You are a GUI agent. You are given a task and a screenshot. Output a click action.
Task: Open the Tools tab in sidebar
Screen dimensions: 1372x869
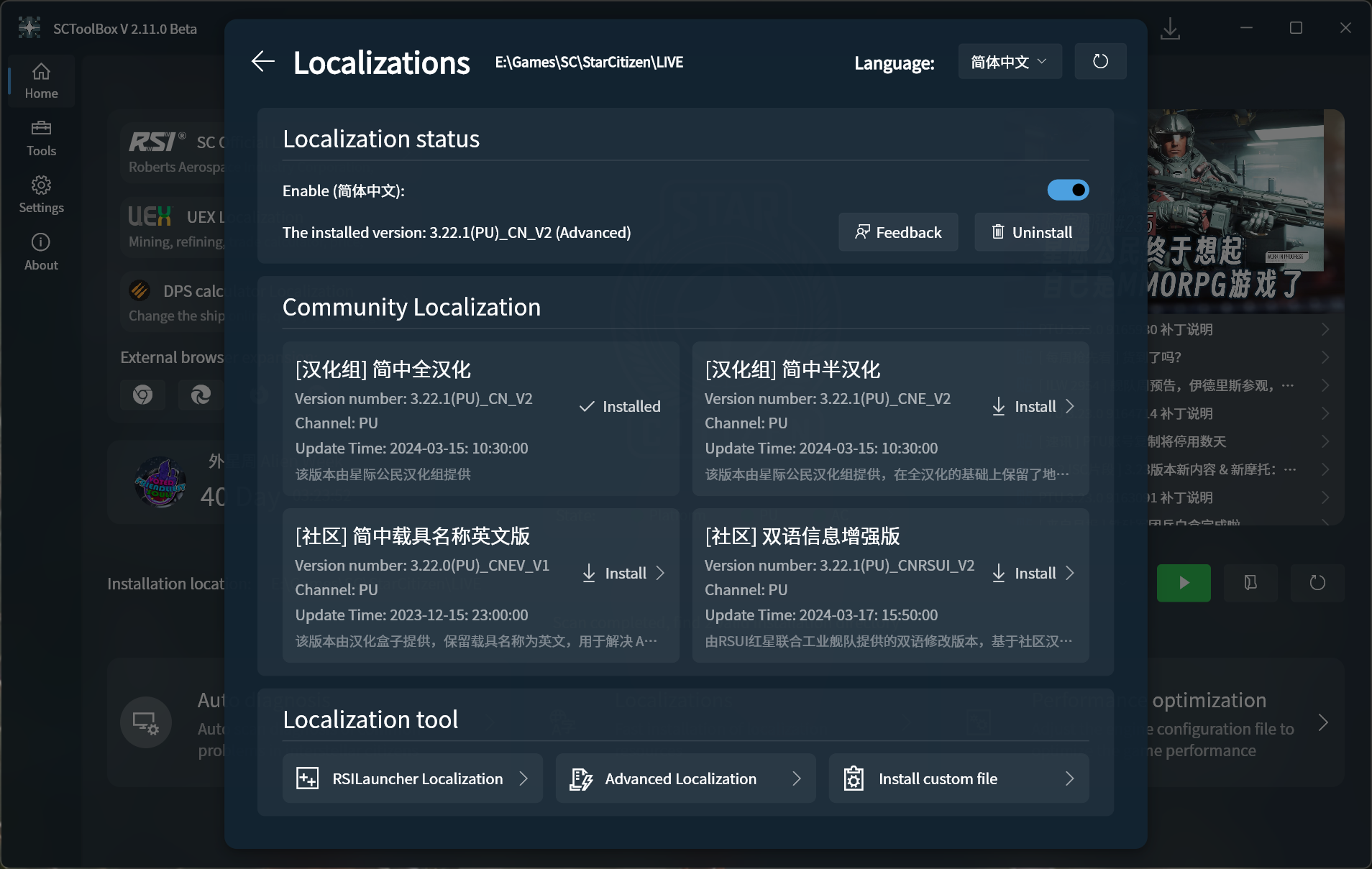(41, 139)
